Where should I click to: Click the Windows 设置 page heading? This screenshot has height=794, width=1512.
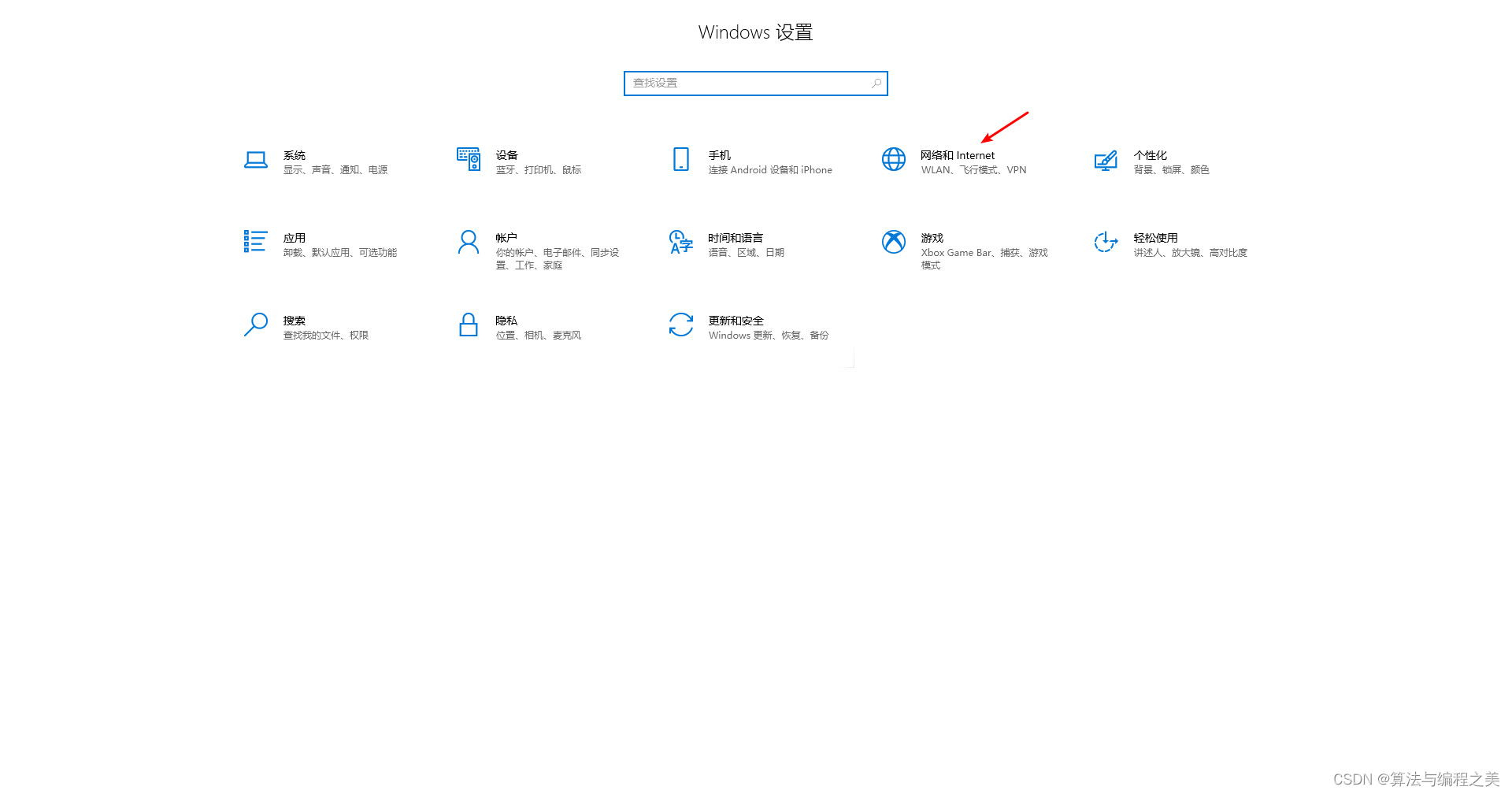tap(755, 32)
